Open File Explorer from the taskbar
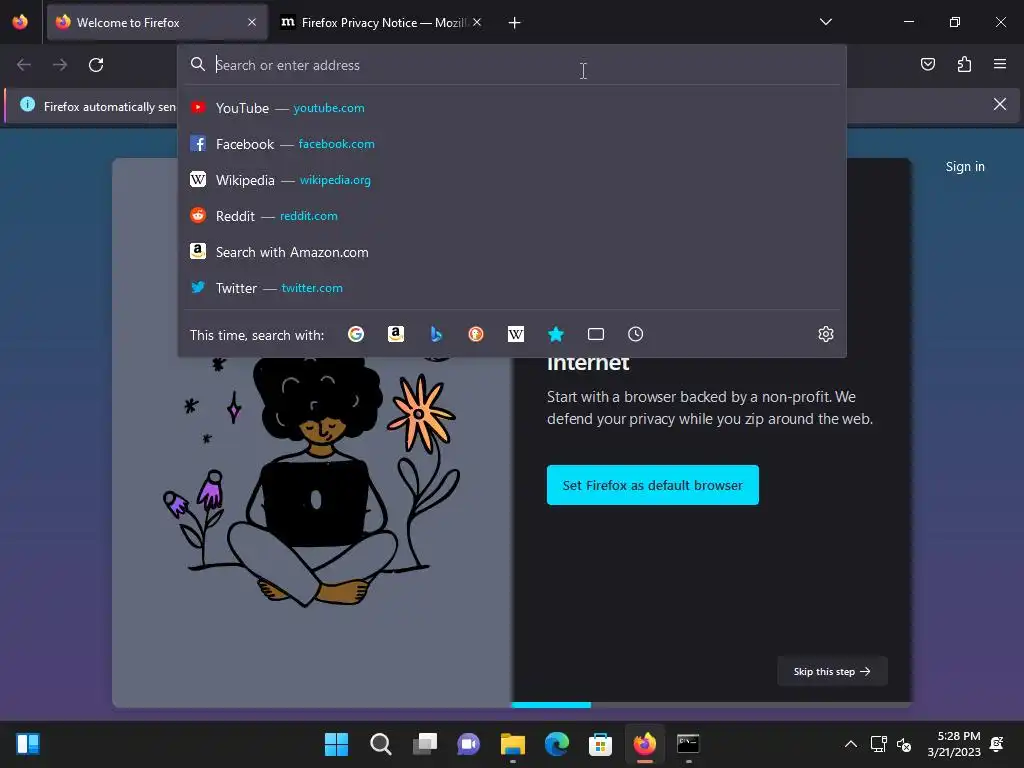This screenshot has height=768, width=1024. [513, 744]
